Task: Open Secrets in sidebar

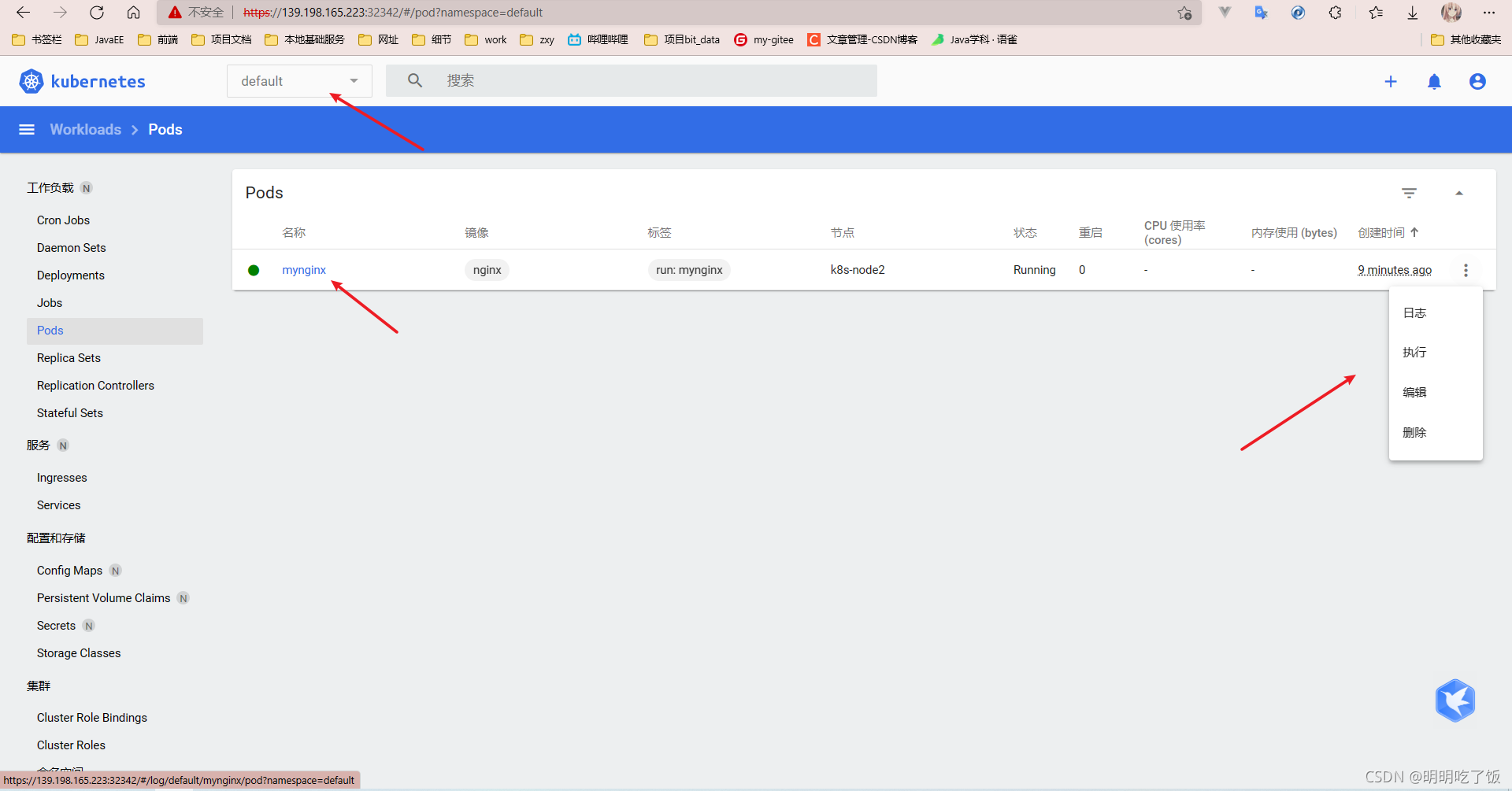Action: [56, 626]
